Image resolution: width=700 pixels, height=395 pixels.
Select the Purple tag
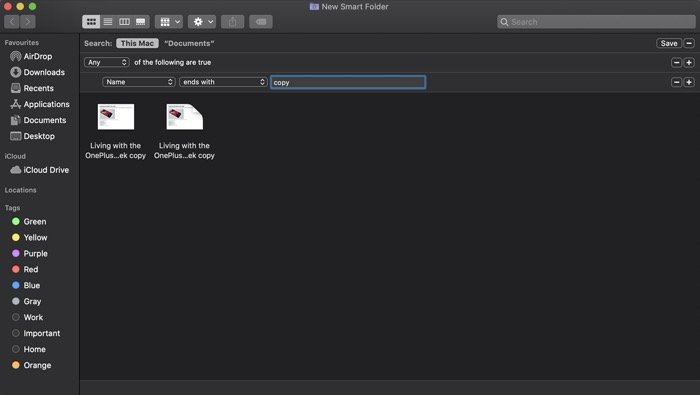[29, 254]
